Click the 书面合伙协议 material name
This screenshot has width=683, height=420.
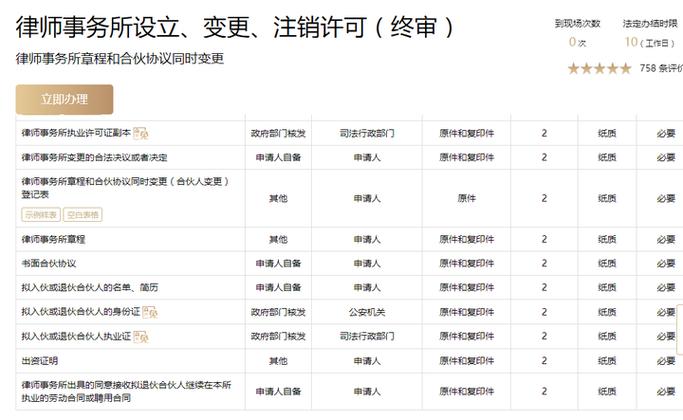(48, 263)
